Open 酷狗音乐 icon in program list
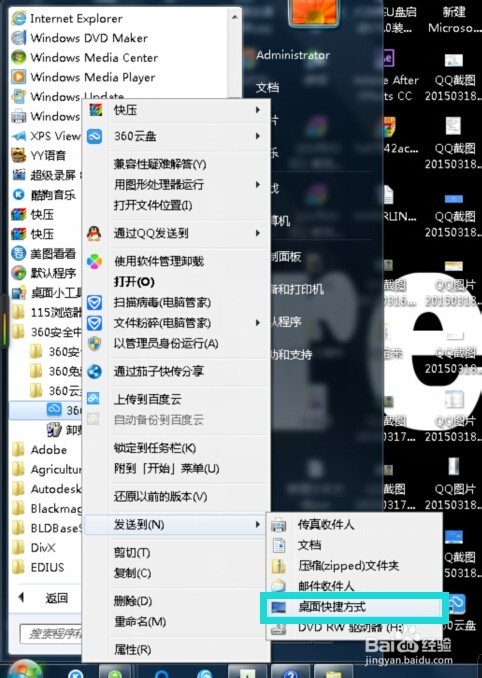Screen dimensions: 482x678 [x=19, y=195]
